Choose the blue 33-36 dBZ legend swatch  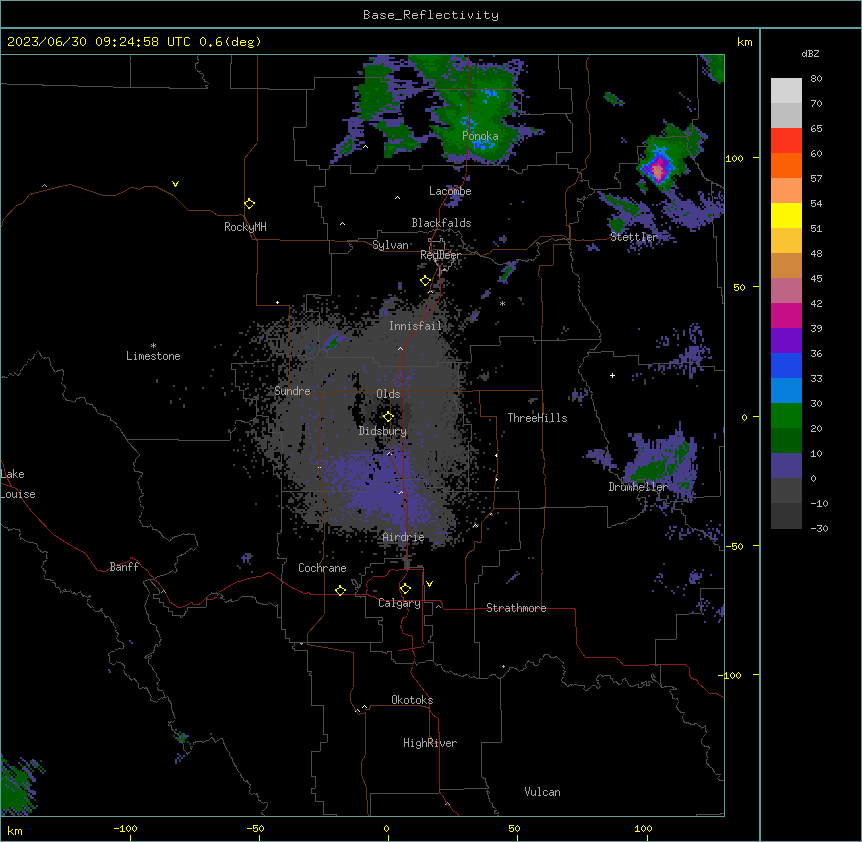click(786, 365)
